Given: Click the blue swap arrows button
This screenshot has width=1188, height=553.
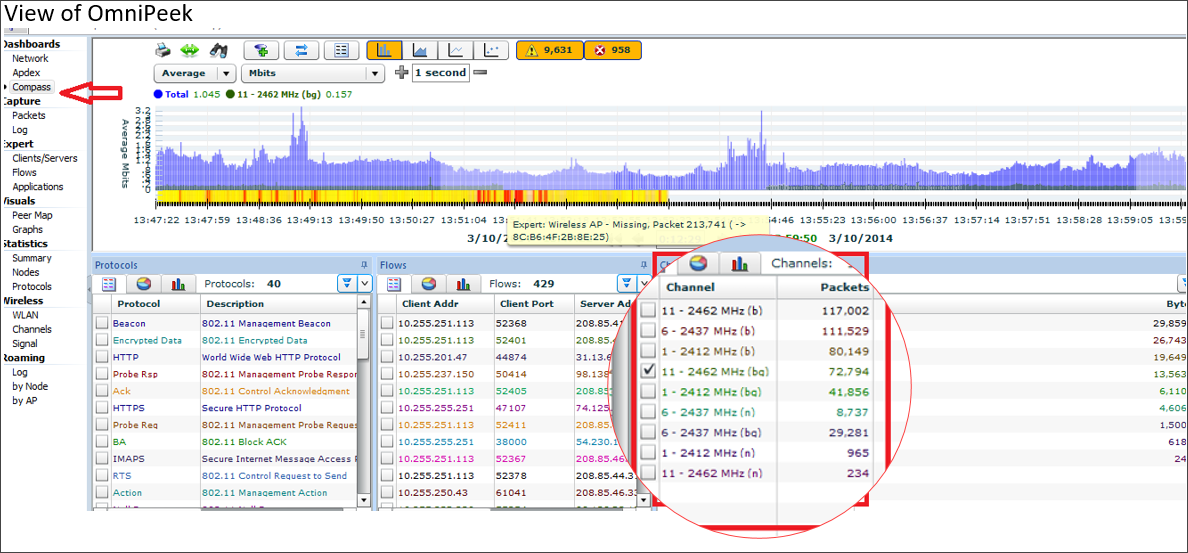Looking at the screenshot, I should (302, 51).
